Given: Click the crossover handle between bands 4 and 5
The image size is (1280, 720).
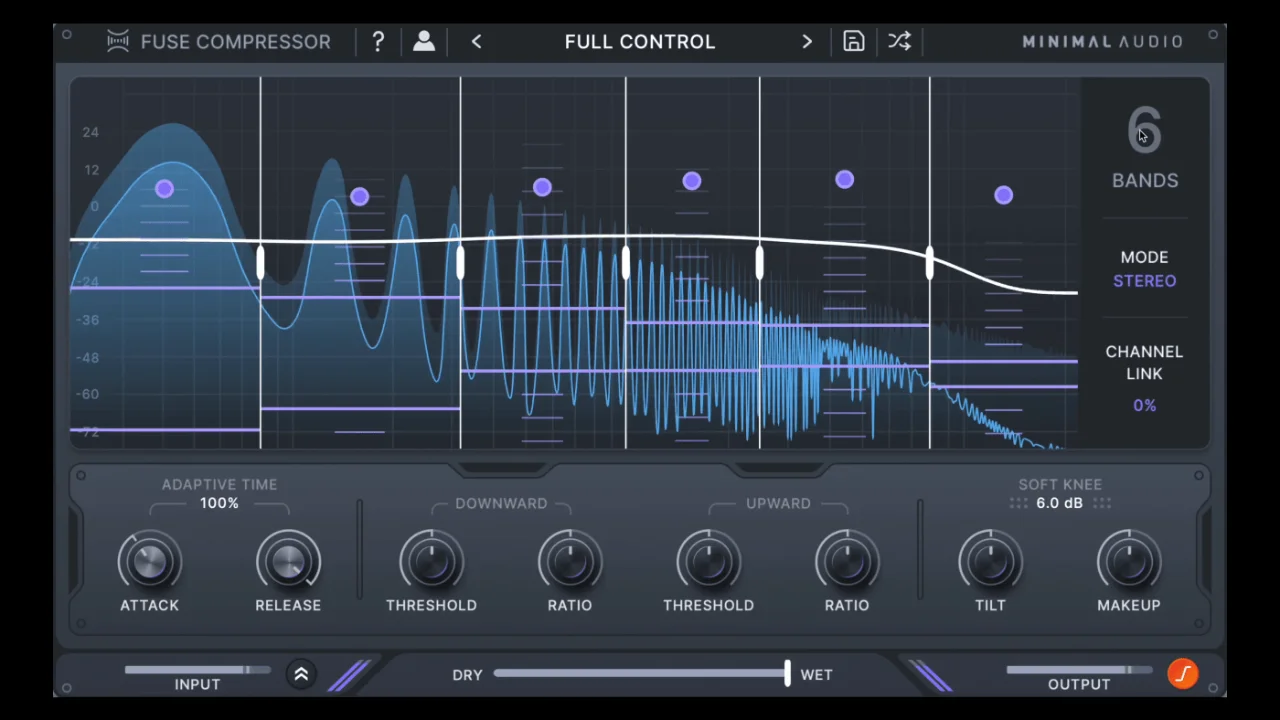Looking at the screenshot, I should click(759, 263).
